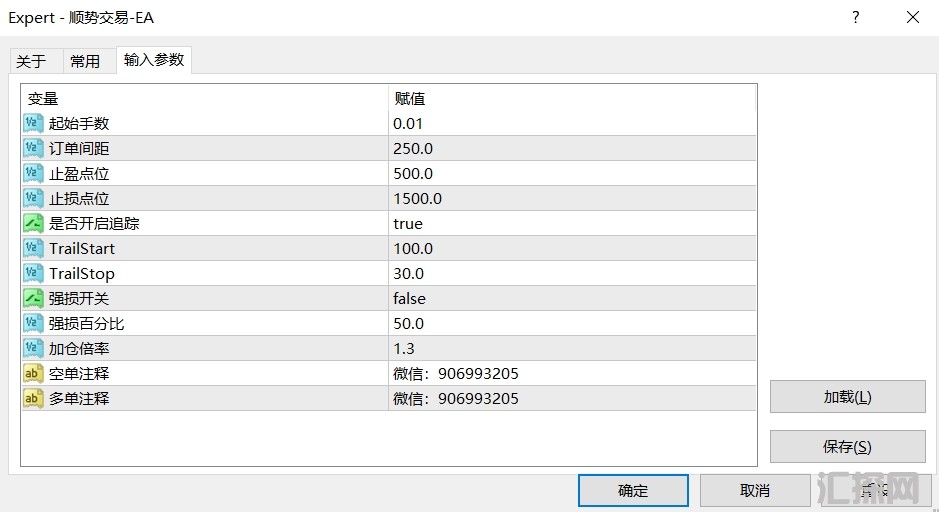
Task: Click the green bool icon beside 强损开关
Action: point(33,298)
